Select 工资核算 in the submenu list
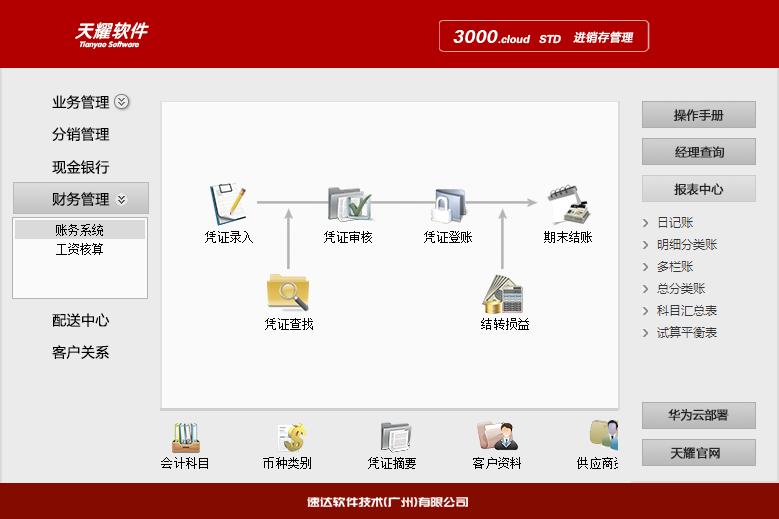This screenshot has width=779, height=519. (x=79, y=249)
